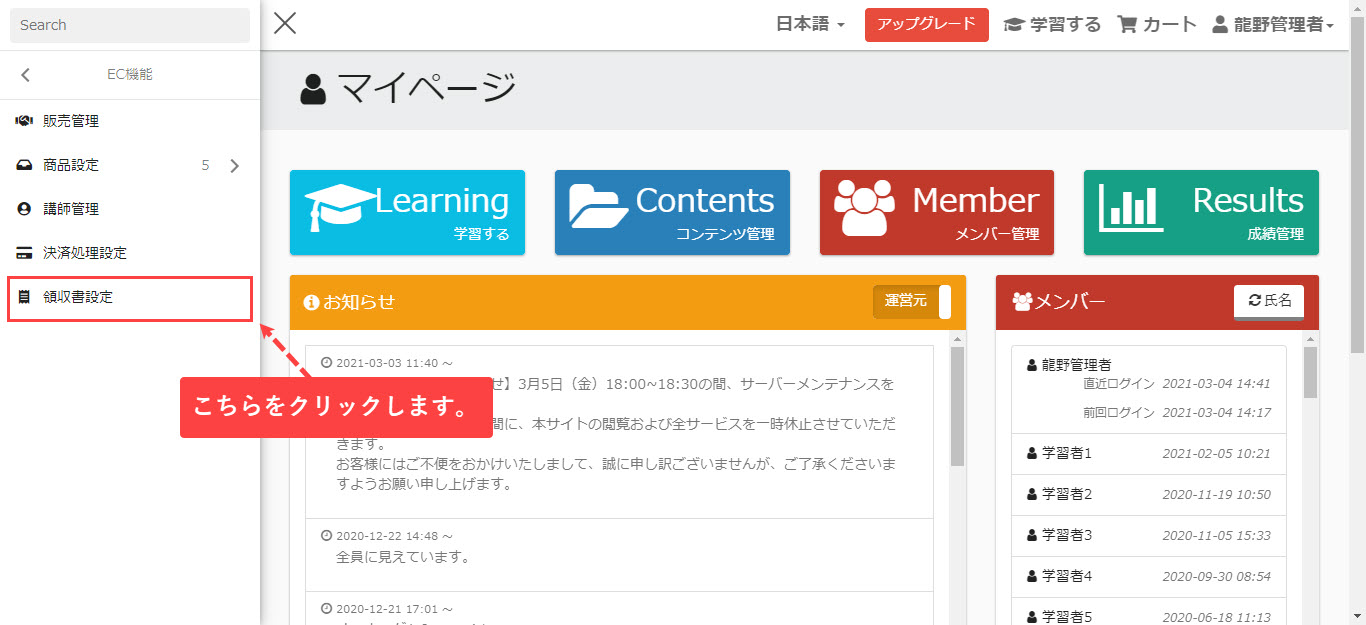The height and width of the screenshot is (625, 1366).
Task: Click the カート shopping cart icon
Action: [1127, 25]
